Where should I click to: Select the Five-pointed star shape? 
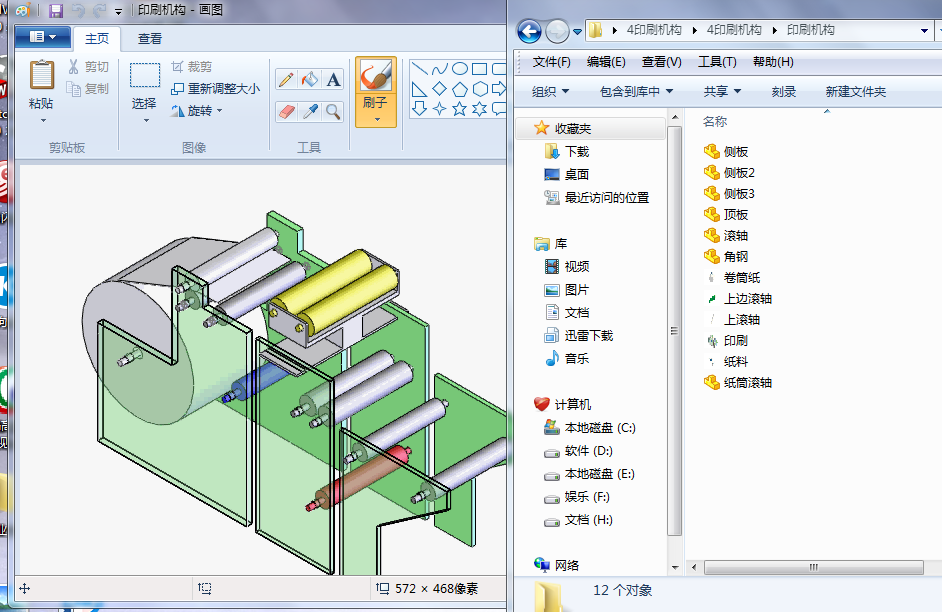pyautogui.click(x=460, y=109)
